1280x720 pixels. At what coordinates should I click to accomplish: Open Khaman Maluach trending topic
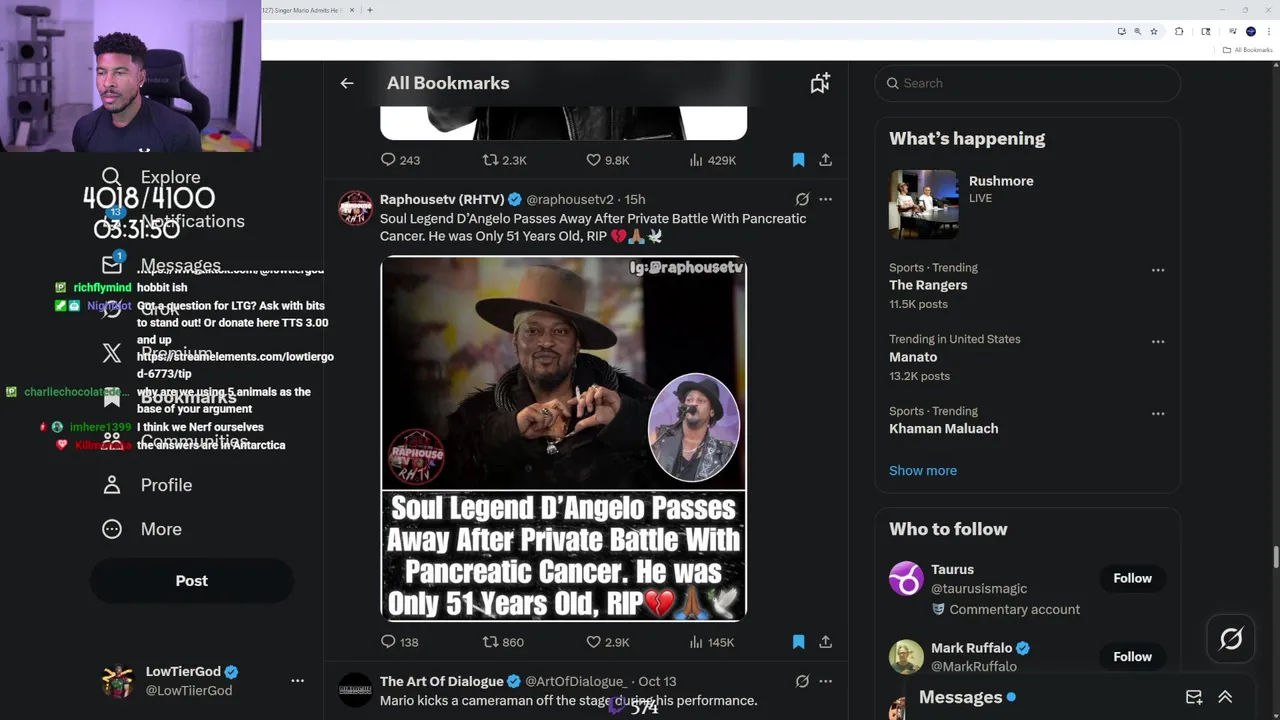point(943,428)
